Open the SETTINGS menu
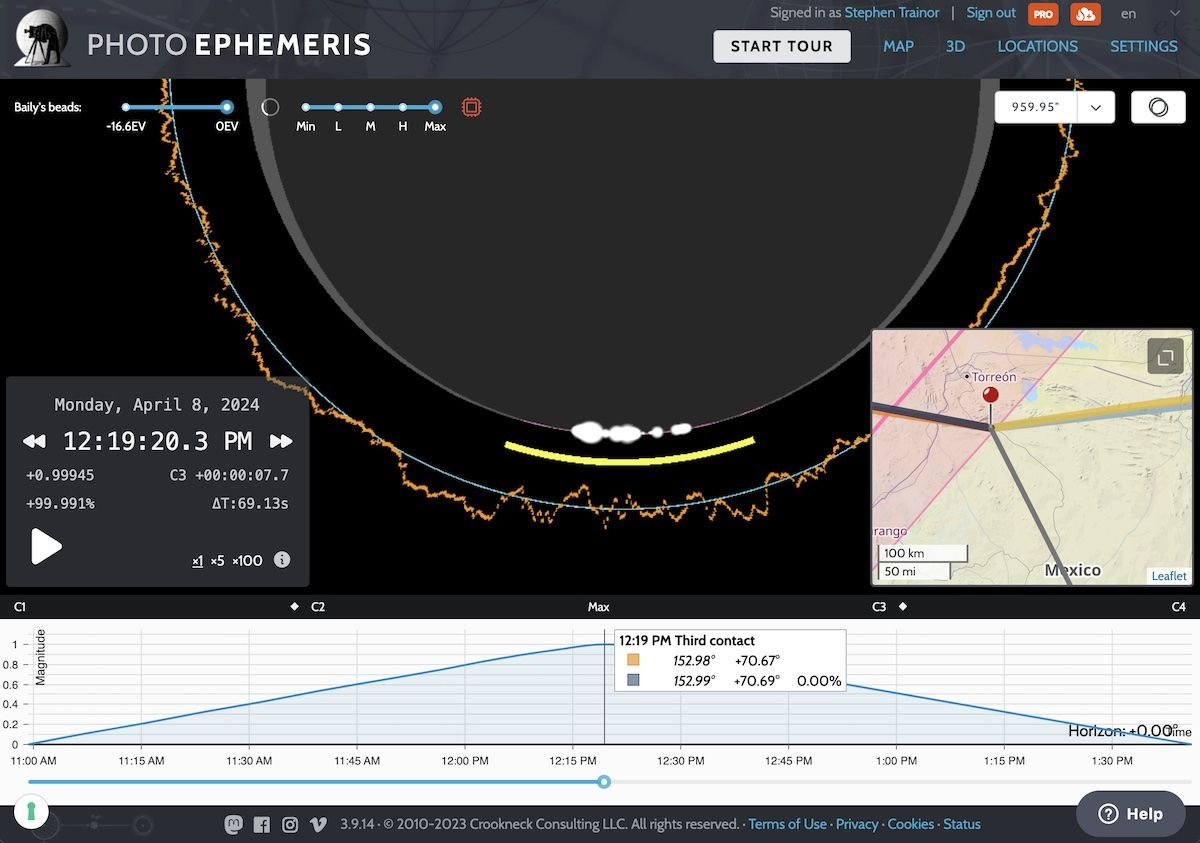The height and width of the screenshot is (843, 1200). coord(1144,46)
